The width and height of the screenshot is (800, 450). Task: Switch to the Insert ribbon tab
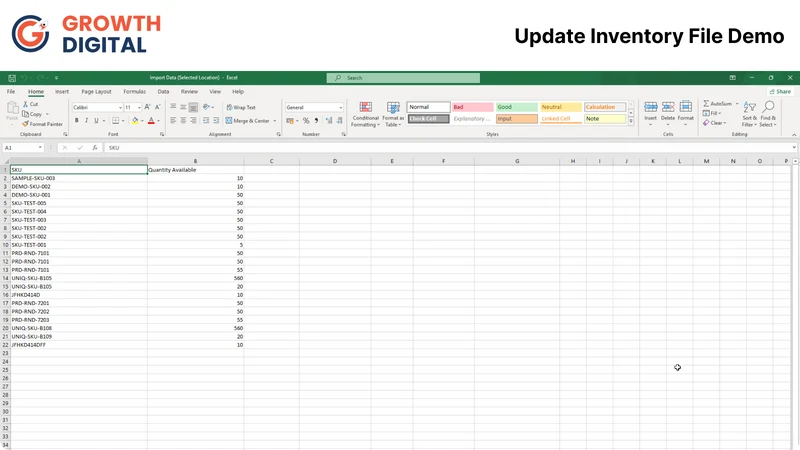pos(62,92)
